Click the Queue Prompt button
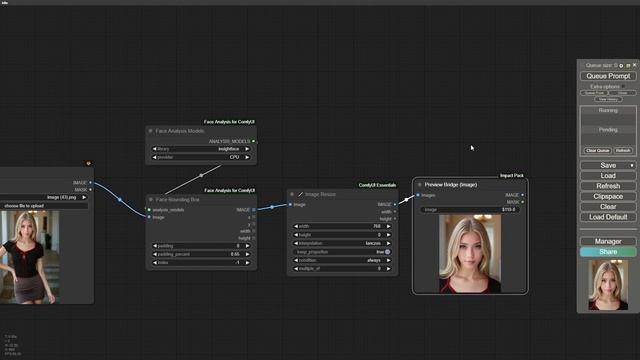Viewport: 640px width, 360px height. click(608, 76)
